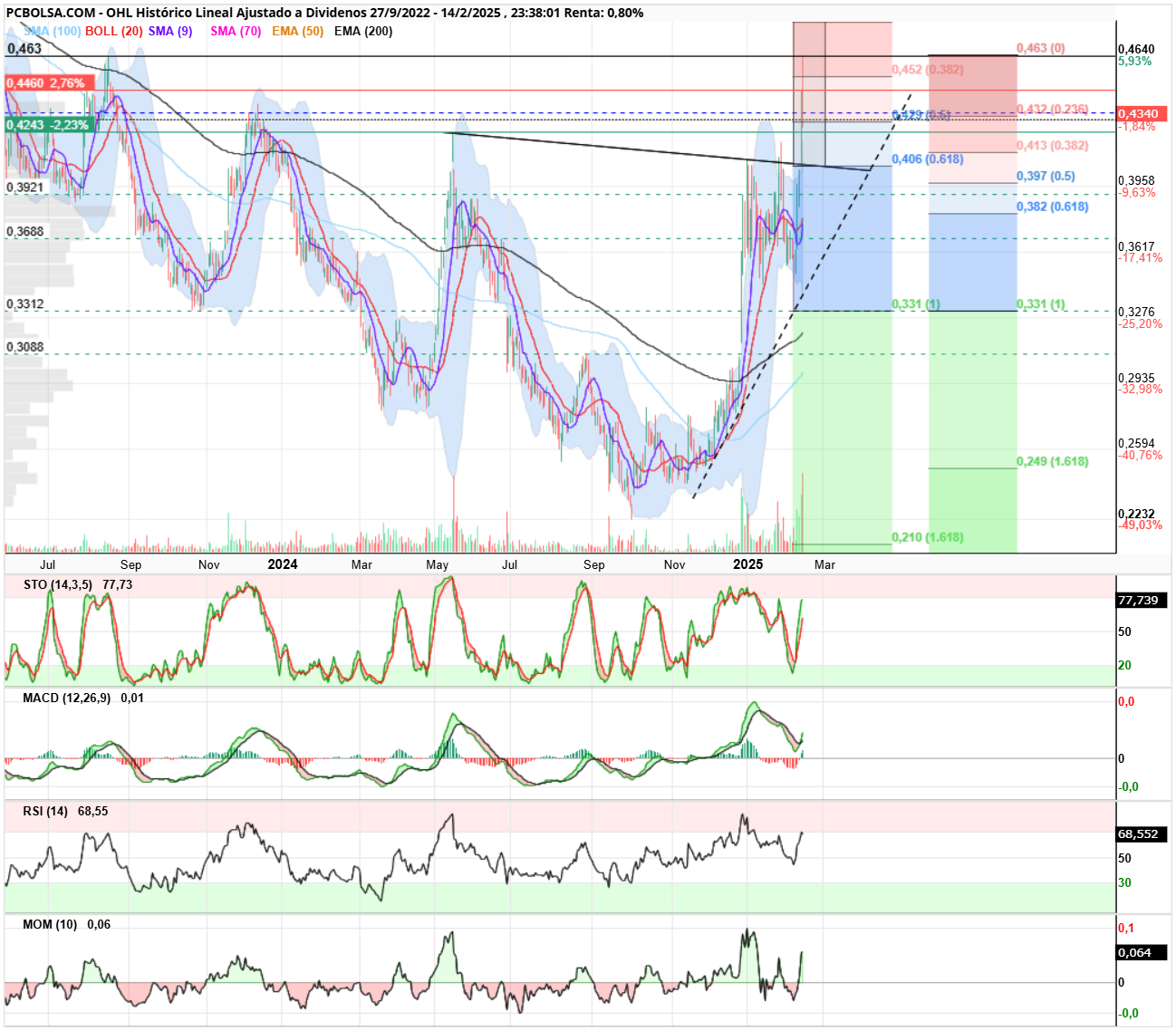Select the -49,03% axis percentage
Screen dimensions: 1176x1031
[1141, 525]
